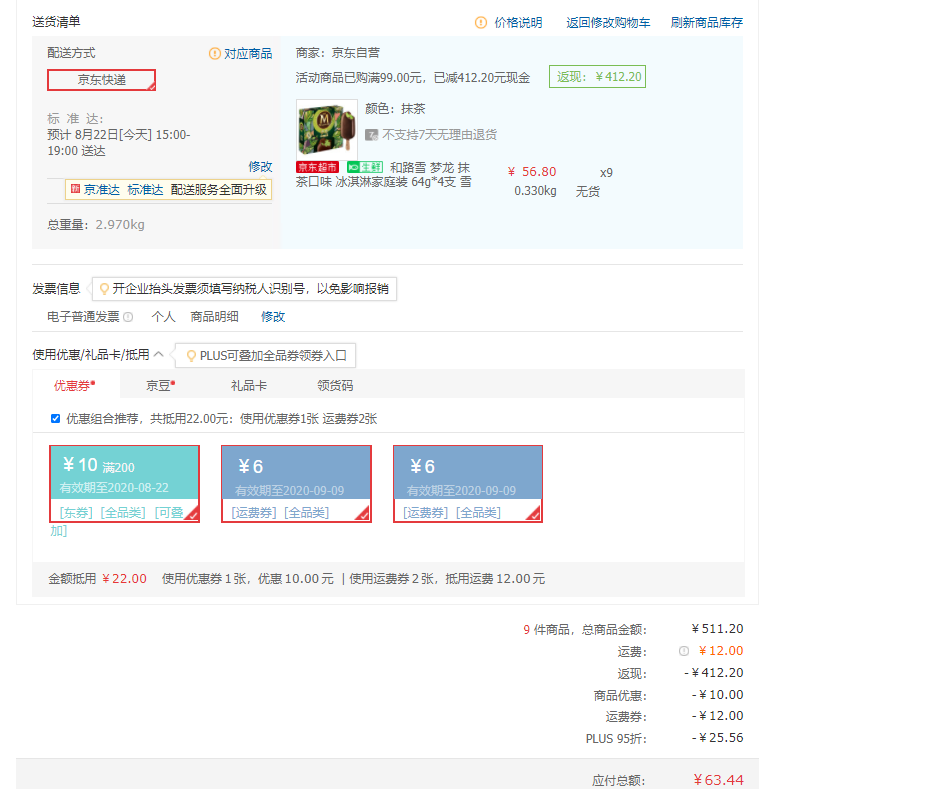
Task: Toggle the coupon combination recommendation checkbox
Action: click(x=55, y=419)
